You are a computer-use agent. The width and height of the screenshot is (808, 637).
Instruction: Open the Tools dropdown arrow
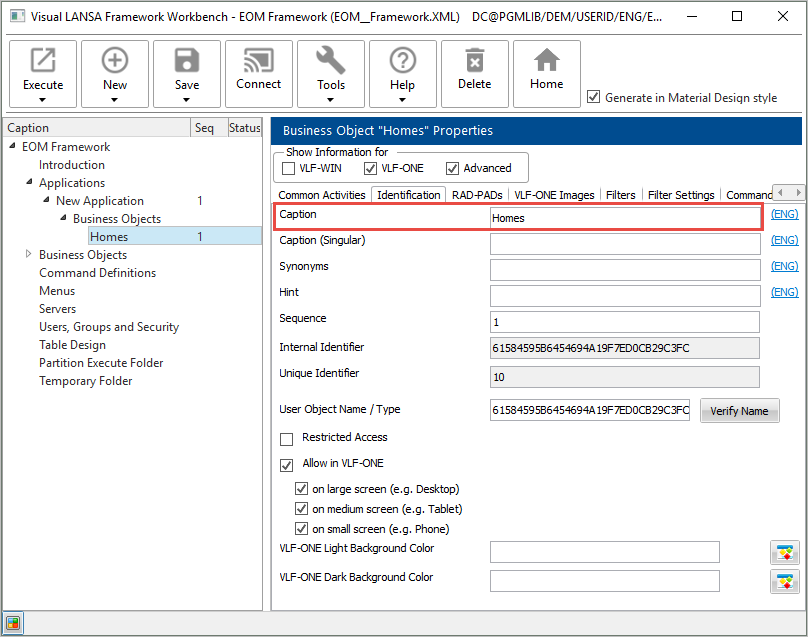pyautogui.click(x=330, y=100)
